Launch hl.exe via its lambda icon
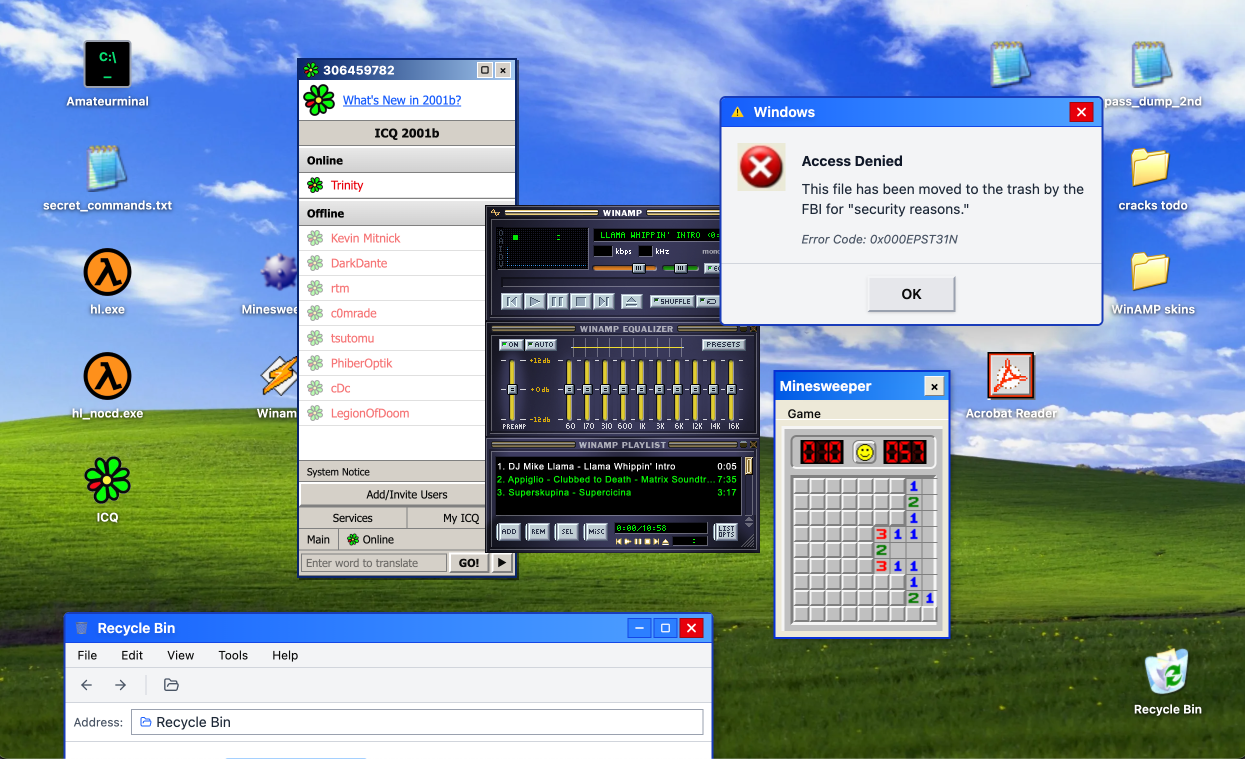The height and width of the screenshot is (759, 1245). [107, 271]
